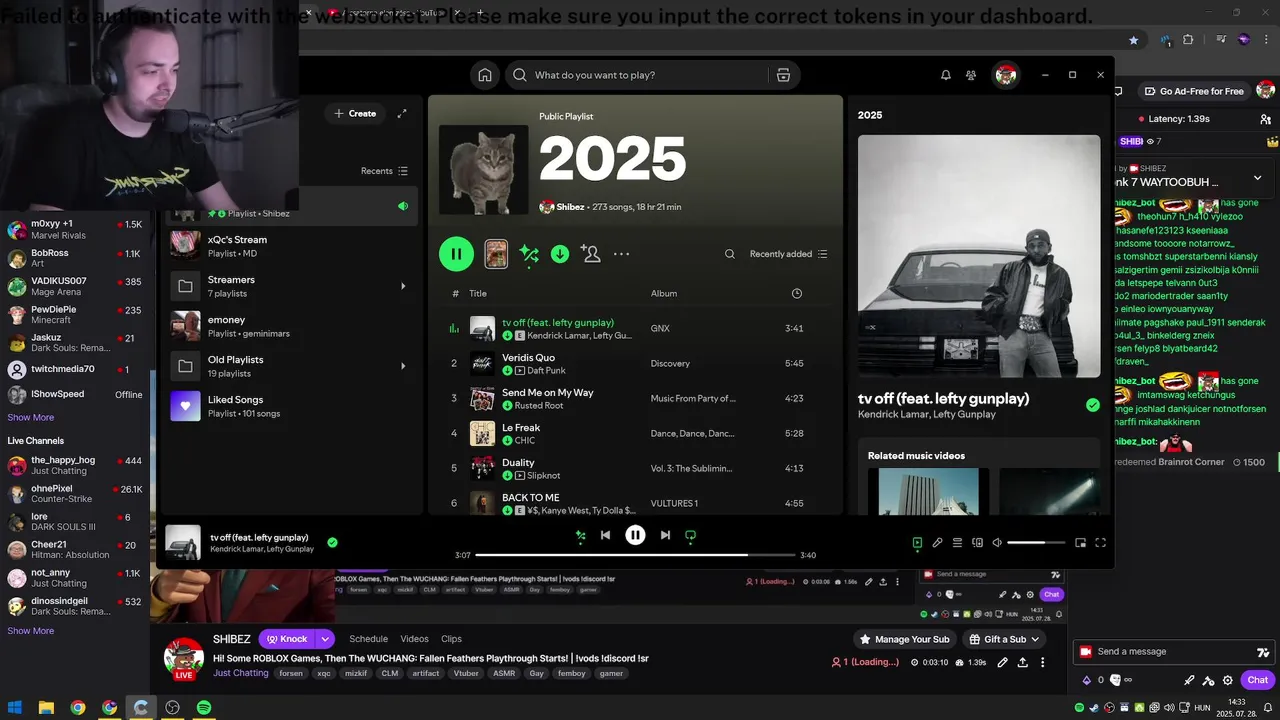Viewport: 1280px width, 720px height.
Task: Click Create in Your Library
Action: [x=355, y=113]
